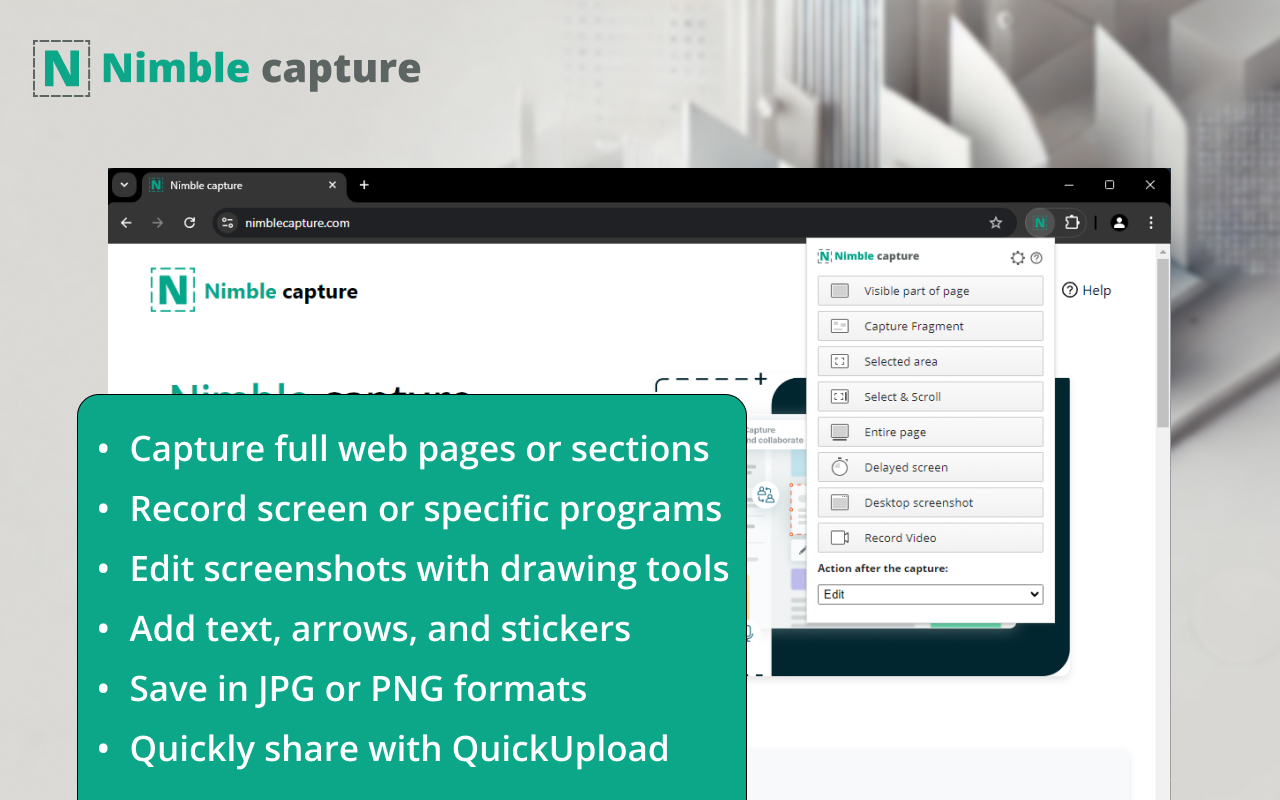This screenshot has height=800, width=1280.
Task: Open the Action after the capture dropdown
Action: pos(930,593)
